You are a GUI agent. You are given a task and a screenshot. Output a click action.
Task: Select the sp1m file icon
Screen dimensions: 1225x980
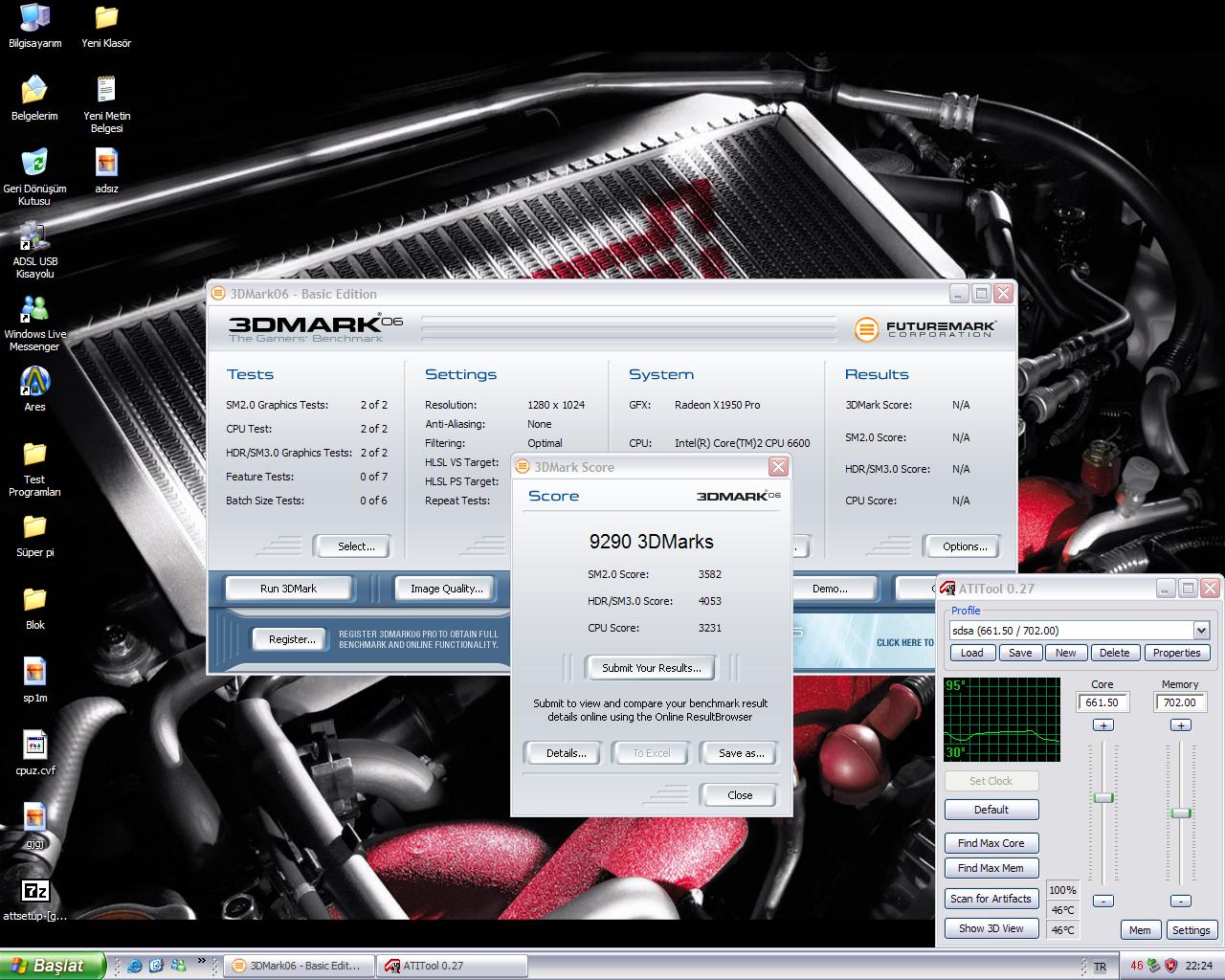click(x=34, y=672)
